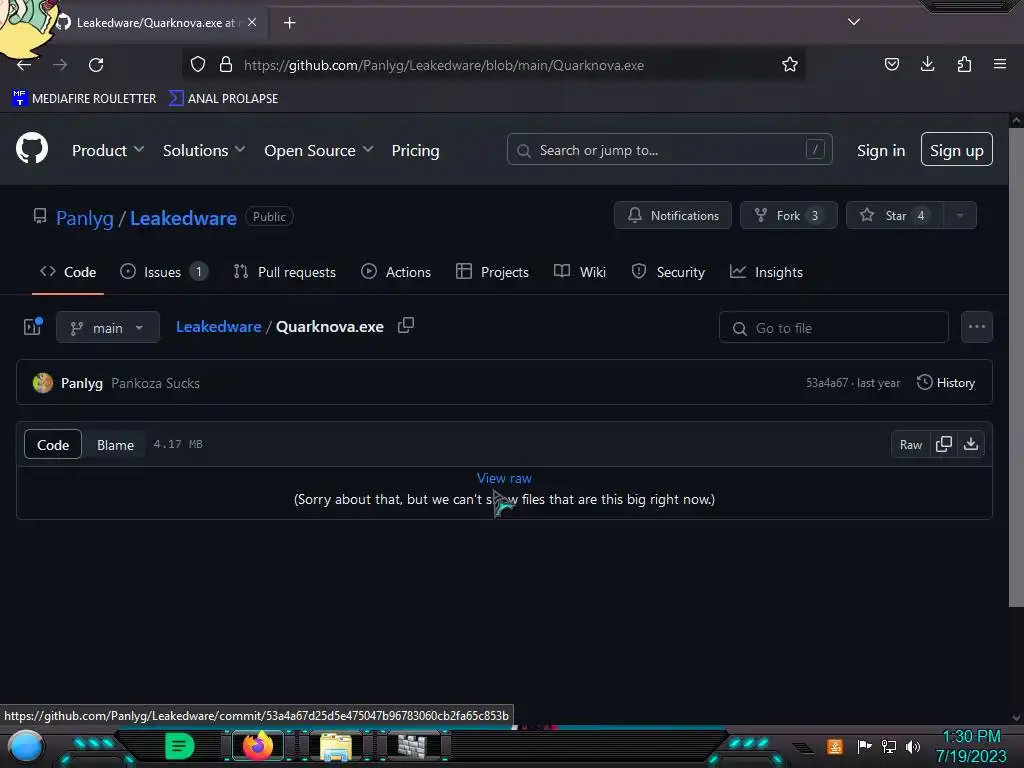1024x768 pixels.
Task: Reload the current GitHub page
Action: pyautogui.click(x=96, y=65)
